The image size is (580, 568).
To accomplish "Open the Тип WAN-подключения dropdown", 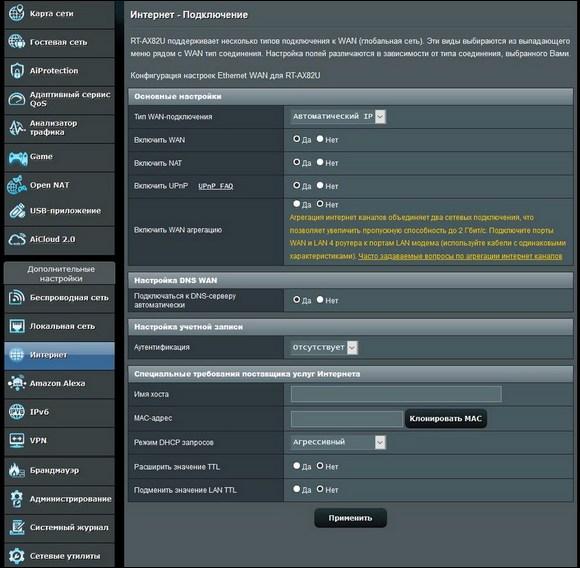I will (x=338, y=116).
